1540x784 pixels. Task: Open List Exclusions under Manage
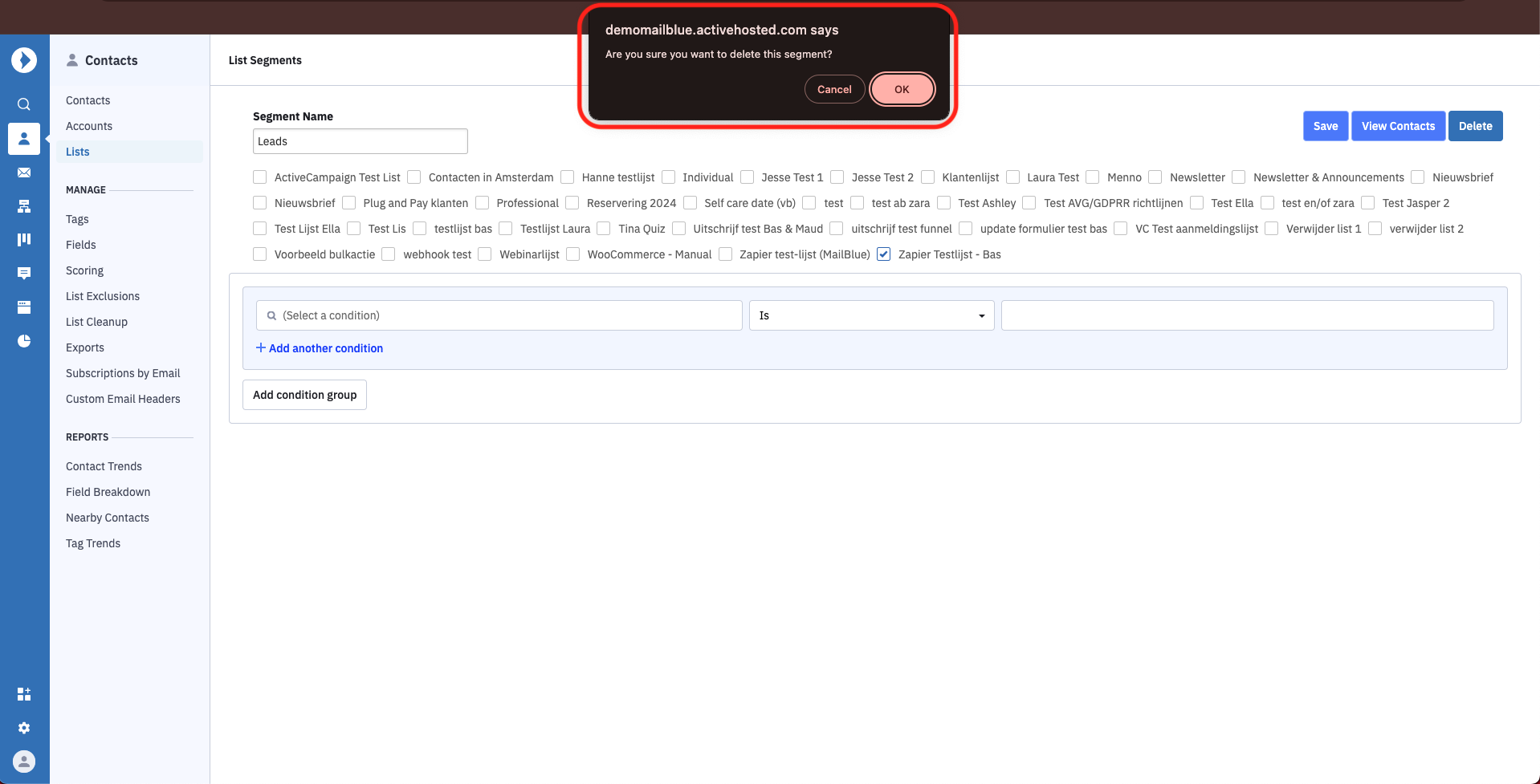[103, 296]
